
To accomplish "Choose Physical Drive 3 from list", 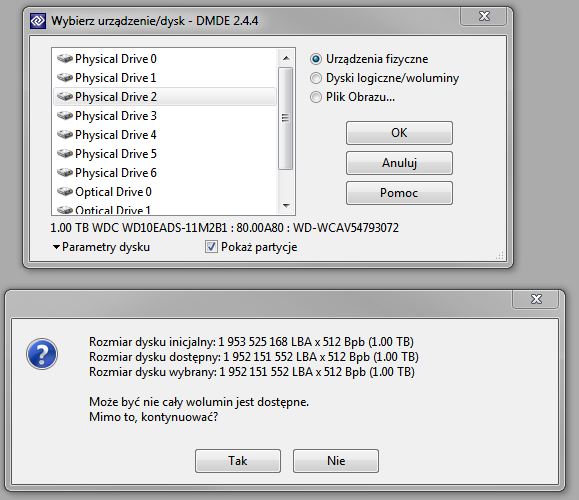I will point(165,116).
